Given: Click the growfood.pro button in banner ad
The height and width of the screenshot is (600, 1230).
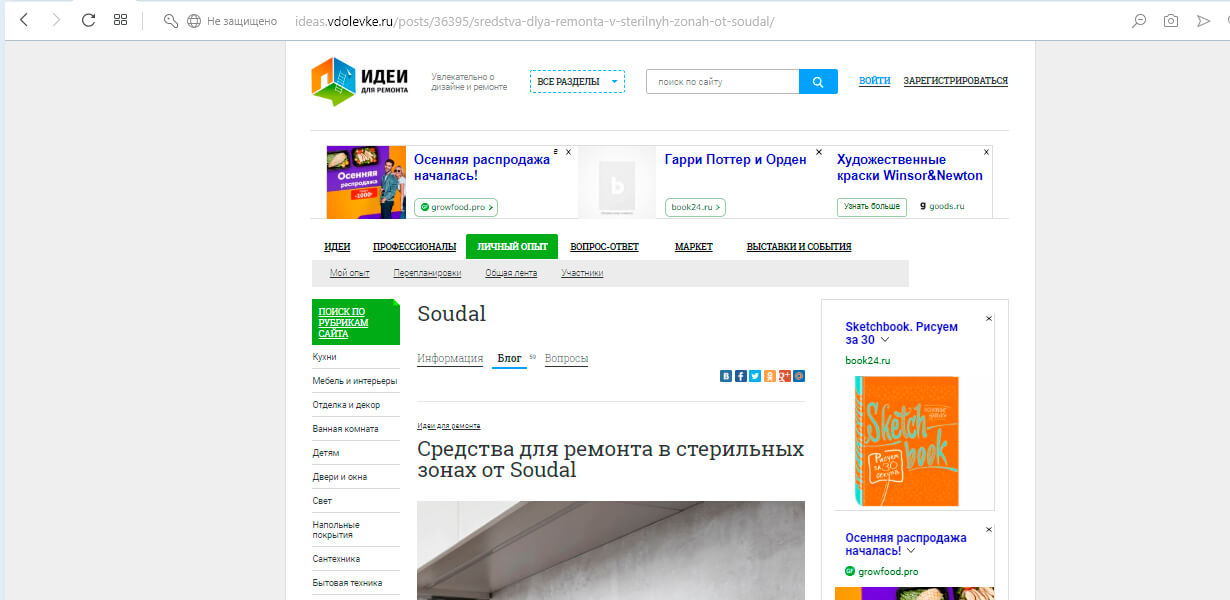Looking at the screenshot, I should tap(455, 207).
